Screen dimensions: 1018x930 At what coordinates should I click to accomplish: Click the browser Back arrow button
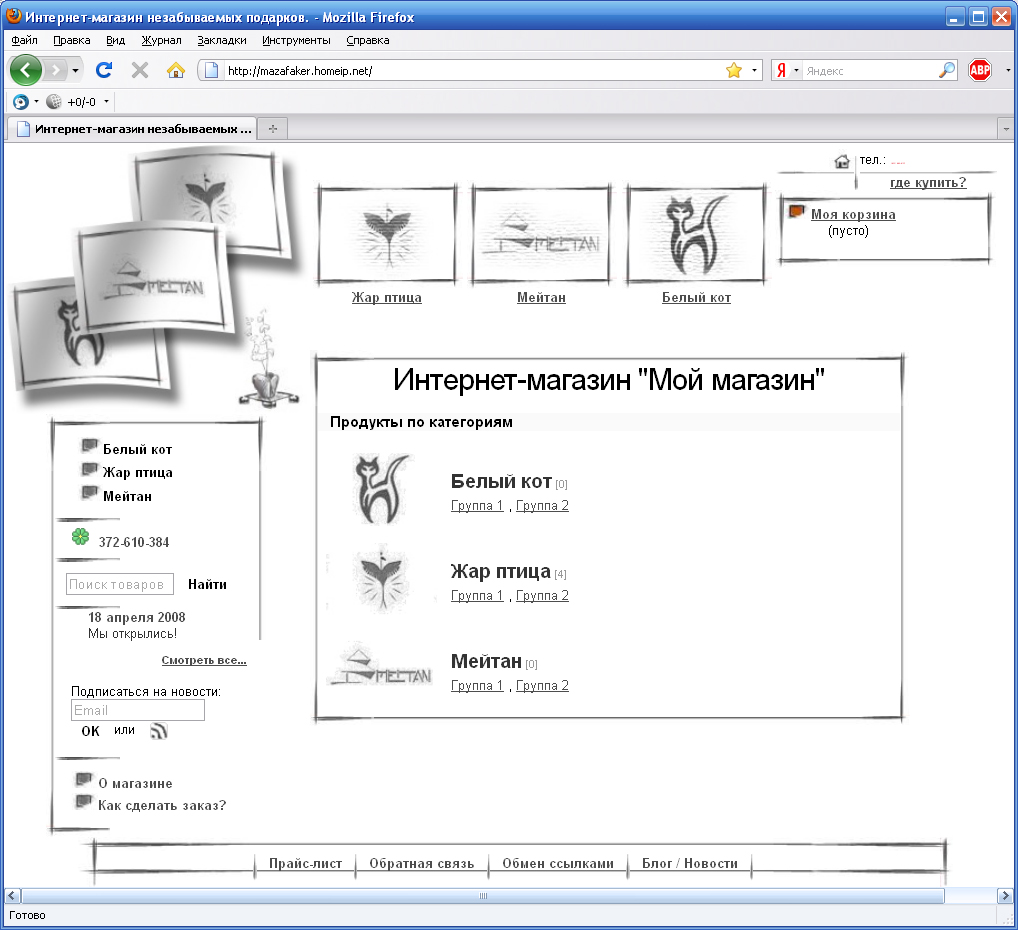tap(26, 70)
